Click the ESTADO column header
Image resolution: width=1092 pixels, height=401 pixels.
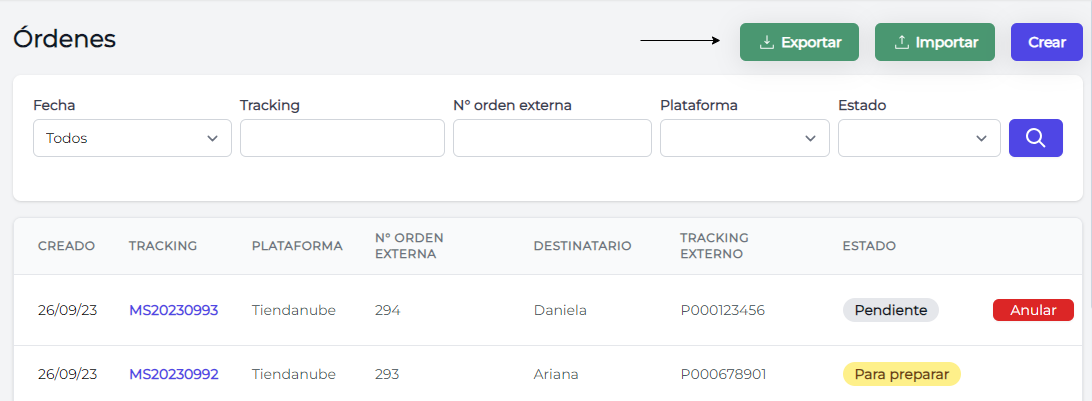pos(869,246)
